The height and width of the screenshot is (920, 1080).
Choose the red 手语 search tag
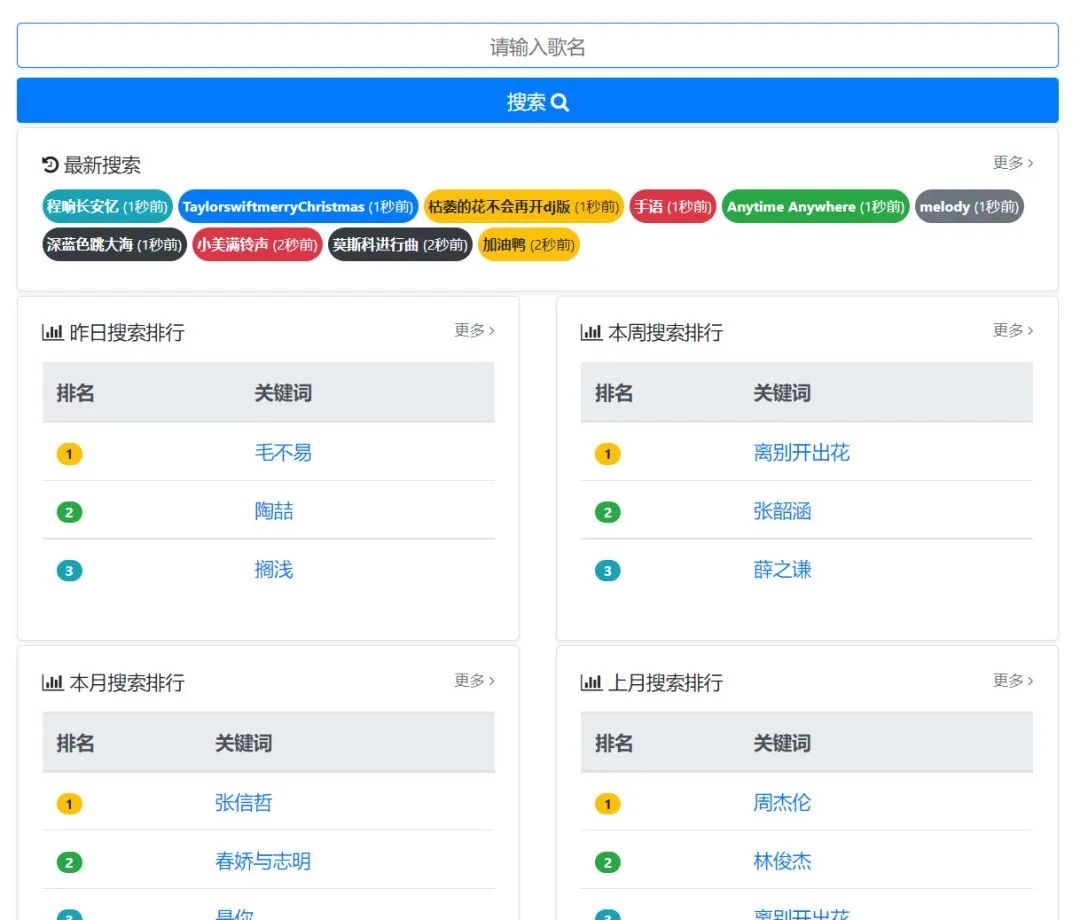pyautogui.click(x=672, y=207)
